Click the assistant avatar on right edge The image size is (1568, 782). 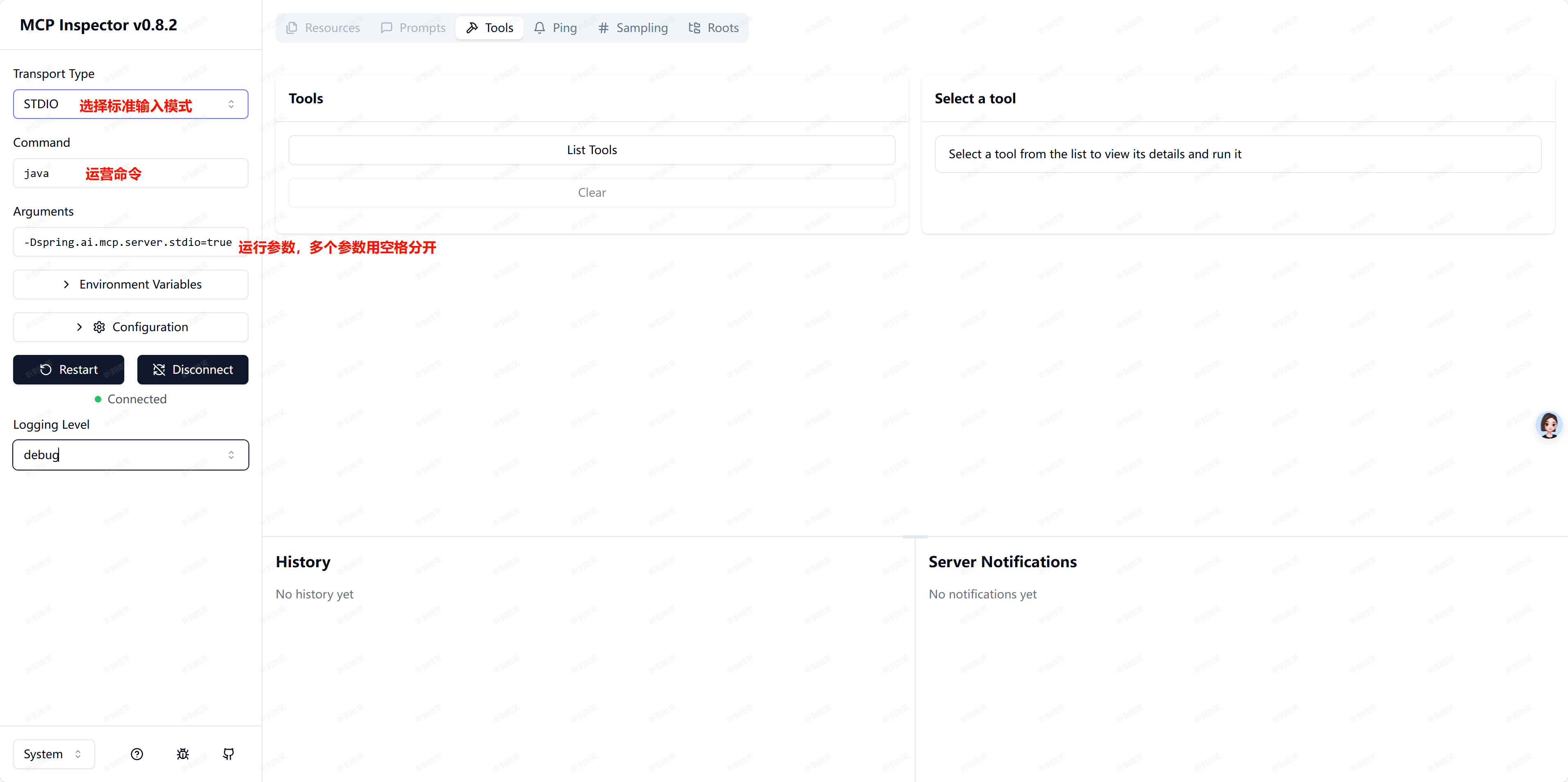[x=1548, y=425]
